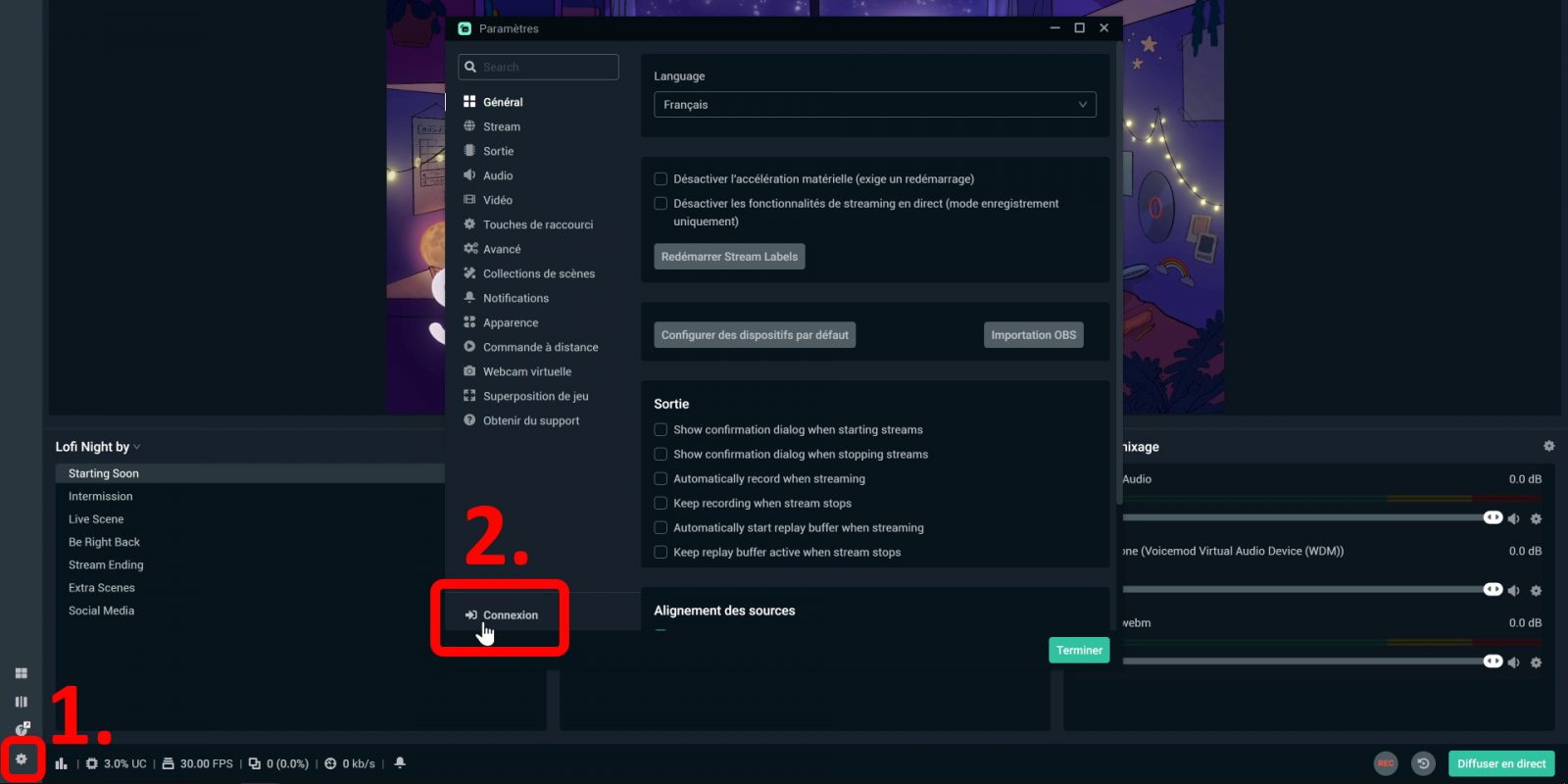Mute the webm audio source

[x=1514, y=662]
